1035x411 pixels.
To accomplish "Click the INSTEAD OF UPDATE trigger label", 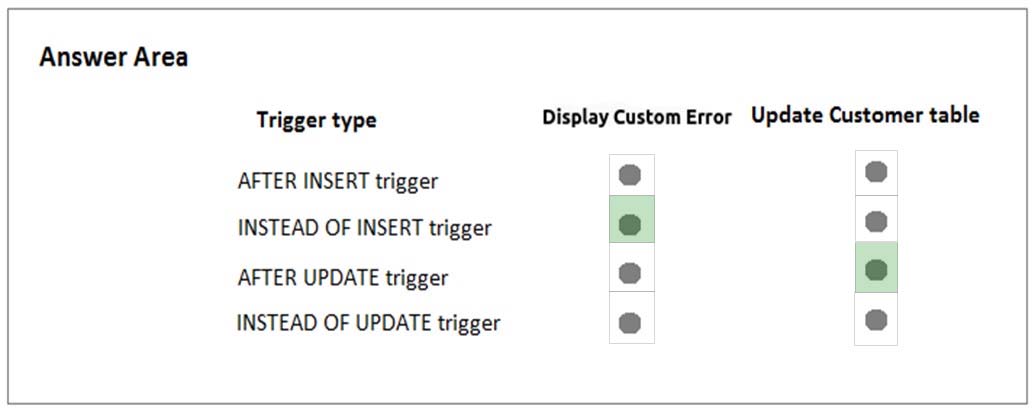I will click(368, 323).
